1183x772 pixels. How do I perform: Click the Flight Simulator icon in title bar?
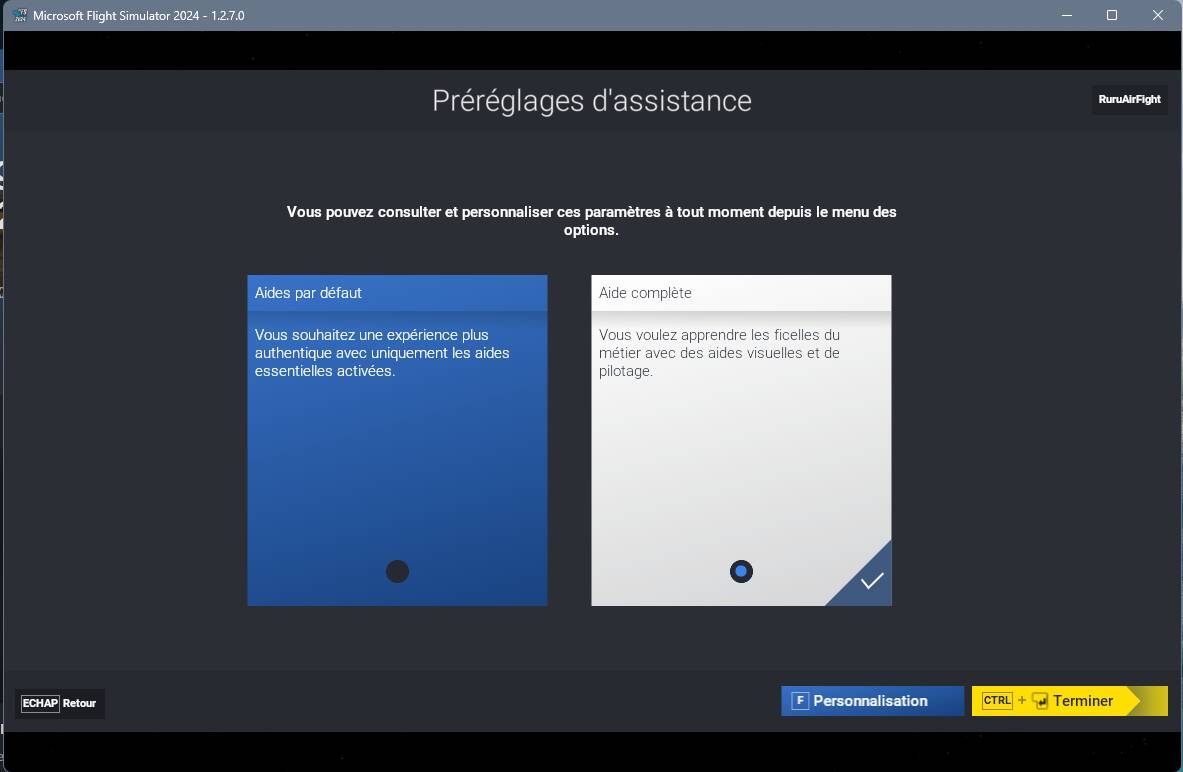(x=19, y=15)
